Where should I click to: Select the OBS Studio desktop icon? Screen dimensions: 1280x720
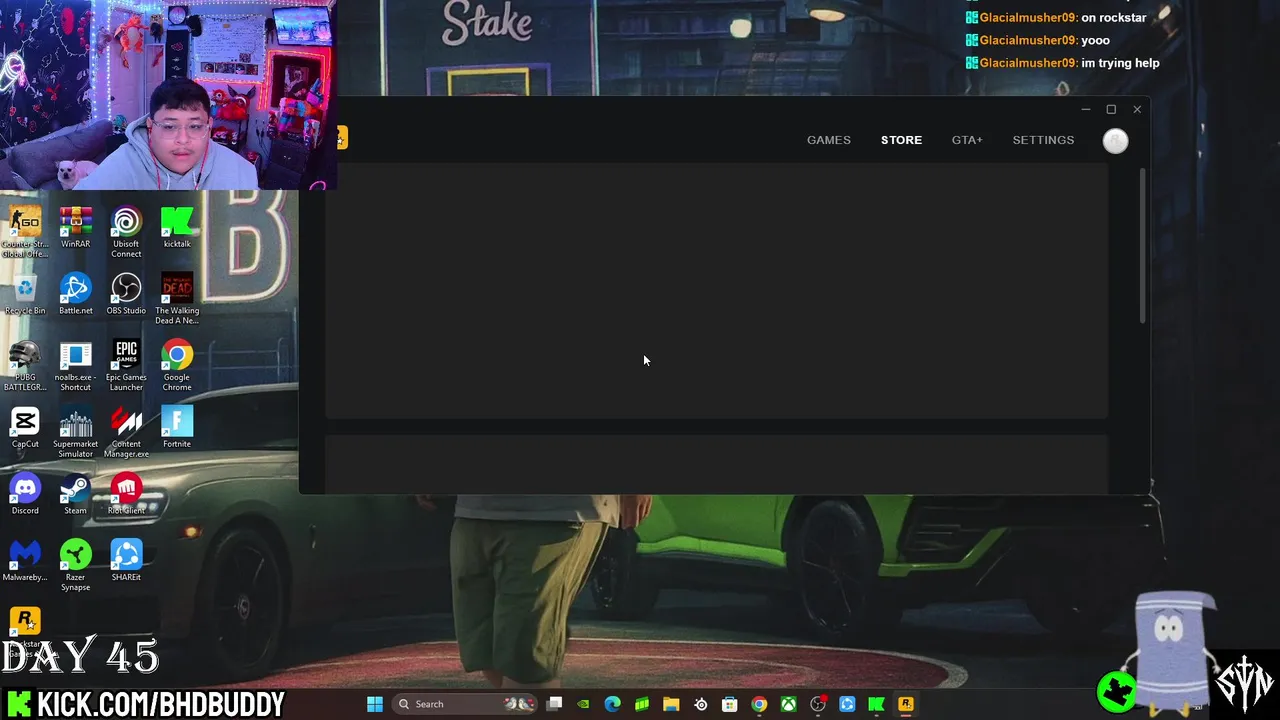(126, 294)
